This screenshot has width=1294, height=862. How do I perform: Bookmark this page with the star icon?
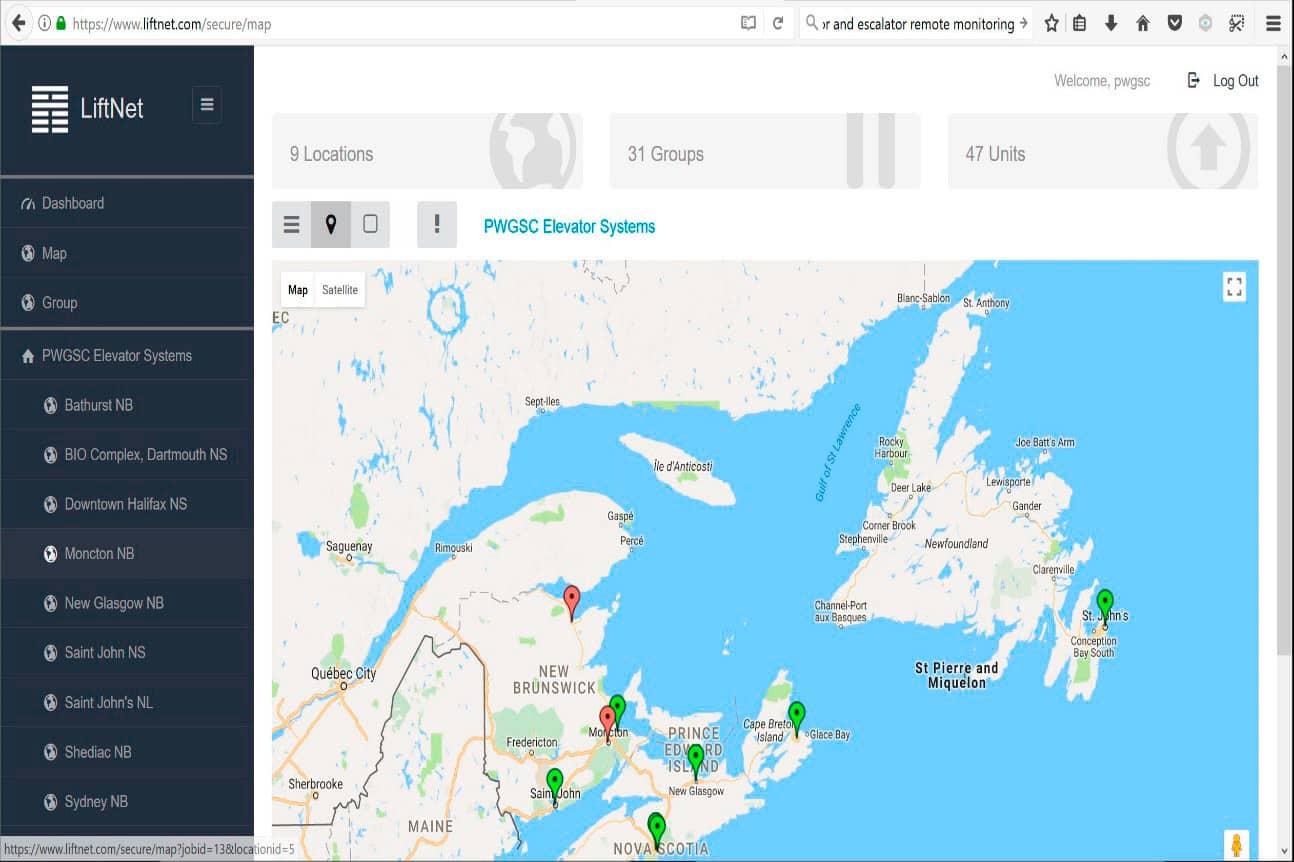coord(1051,23)
